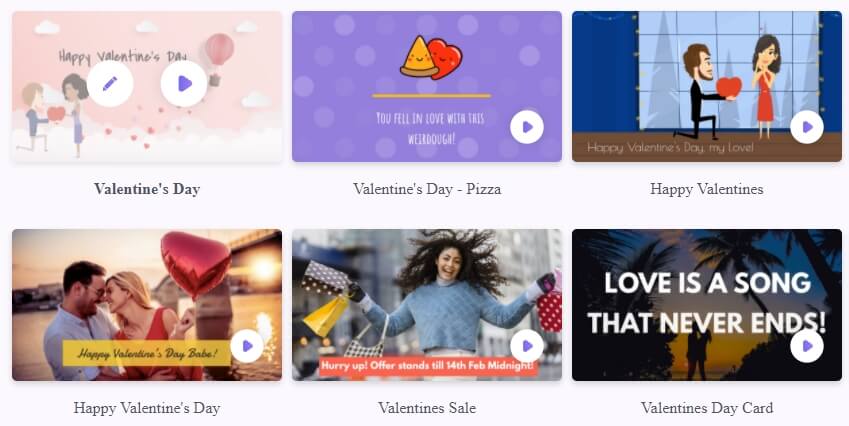Play the Valentine's Day template preview

(184, 83)
